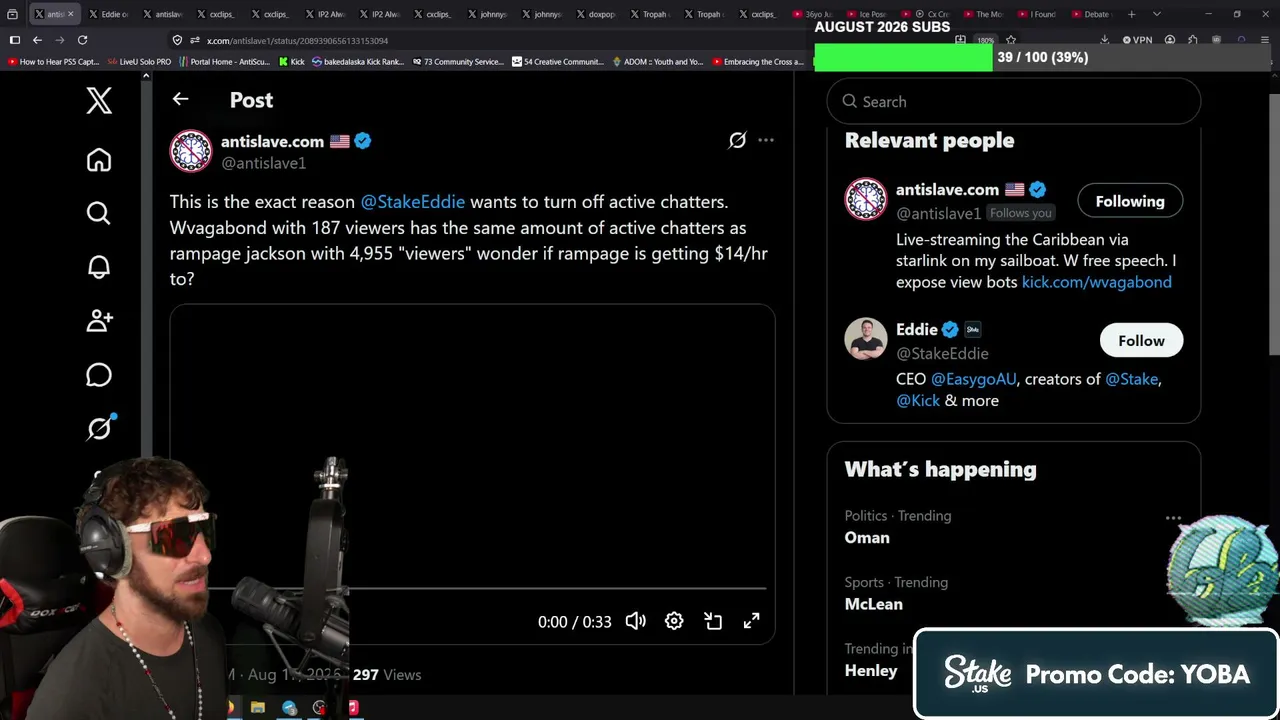Open the @Stake mention in Eddie's bio
The width and height of the screenshot is (1280, 720).
1131,379
